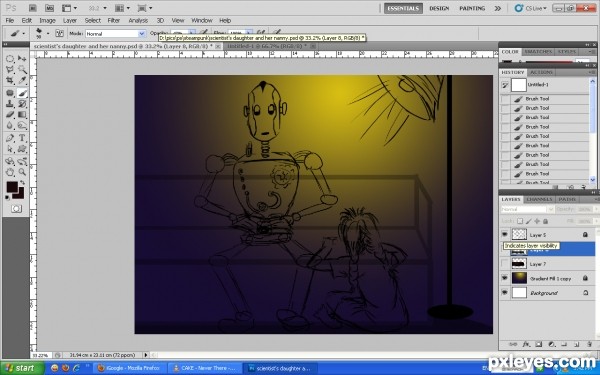Delete the selected layer using the trash icon
600x375 pixels.
pyautogui.click(x=589, y=344)
